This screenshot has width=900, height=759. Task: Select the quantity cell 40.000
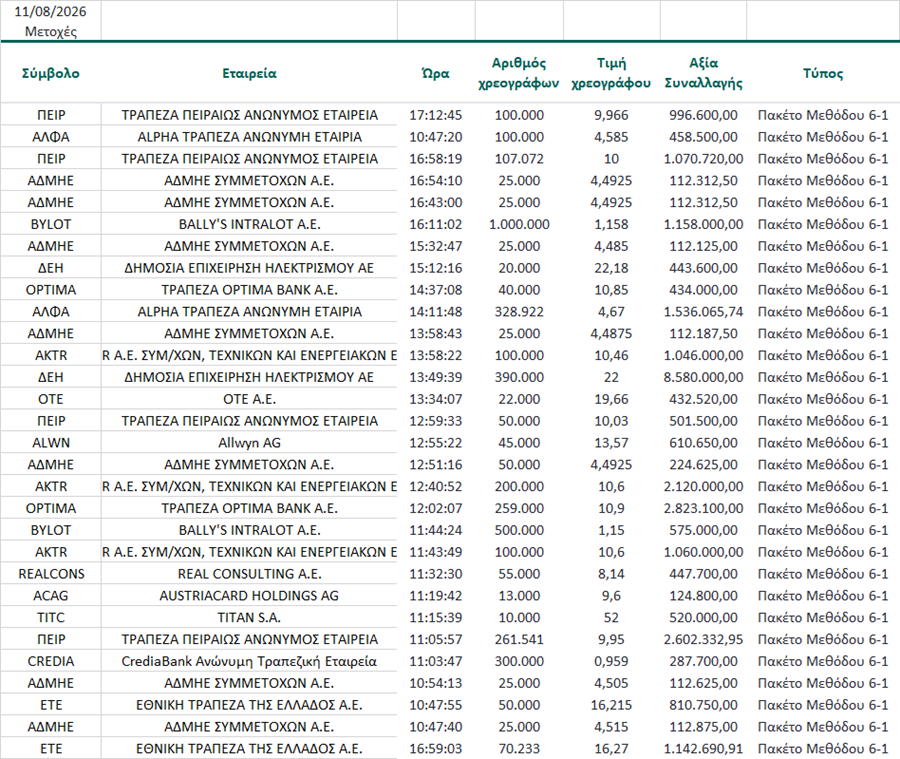519,289
